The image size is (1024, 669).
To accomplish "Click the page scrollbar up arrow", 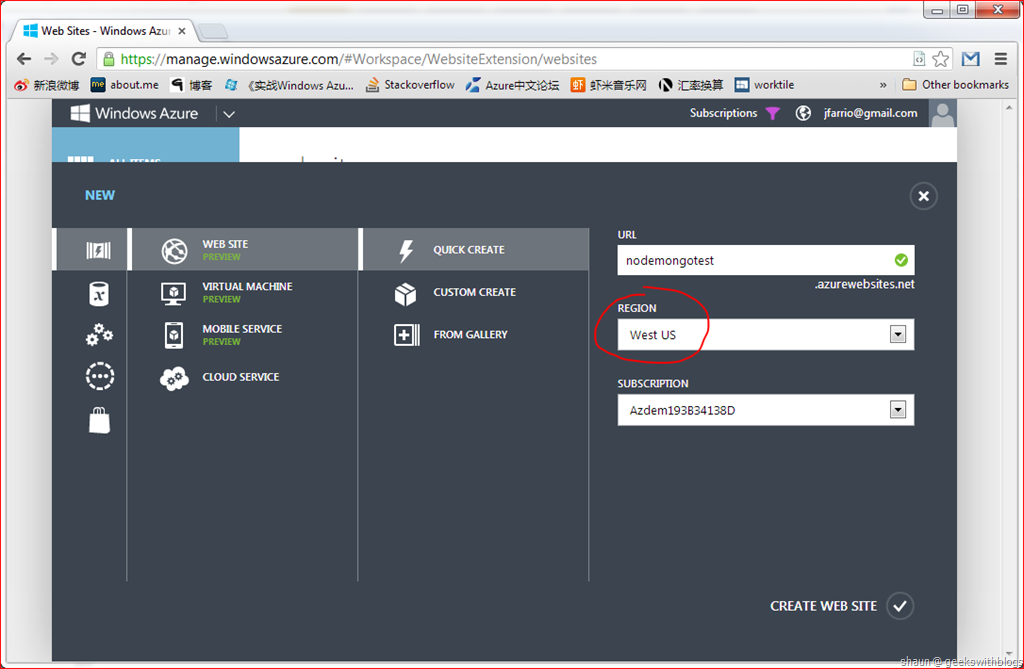I will point(1010,107).
